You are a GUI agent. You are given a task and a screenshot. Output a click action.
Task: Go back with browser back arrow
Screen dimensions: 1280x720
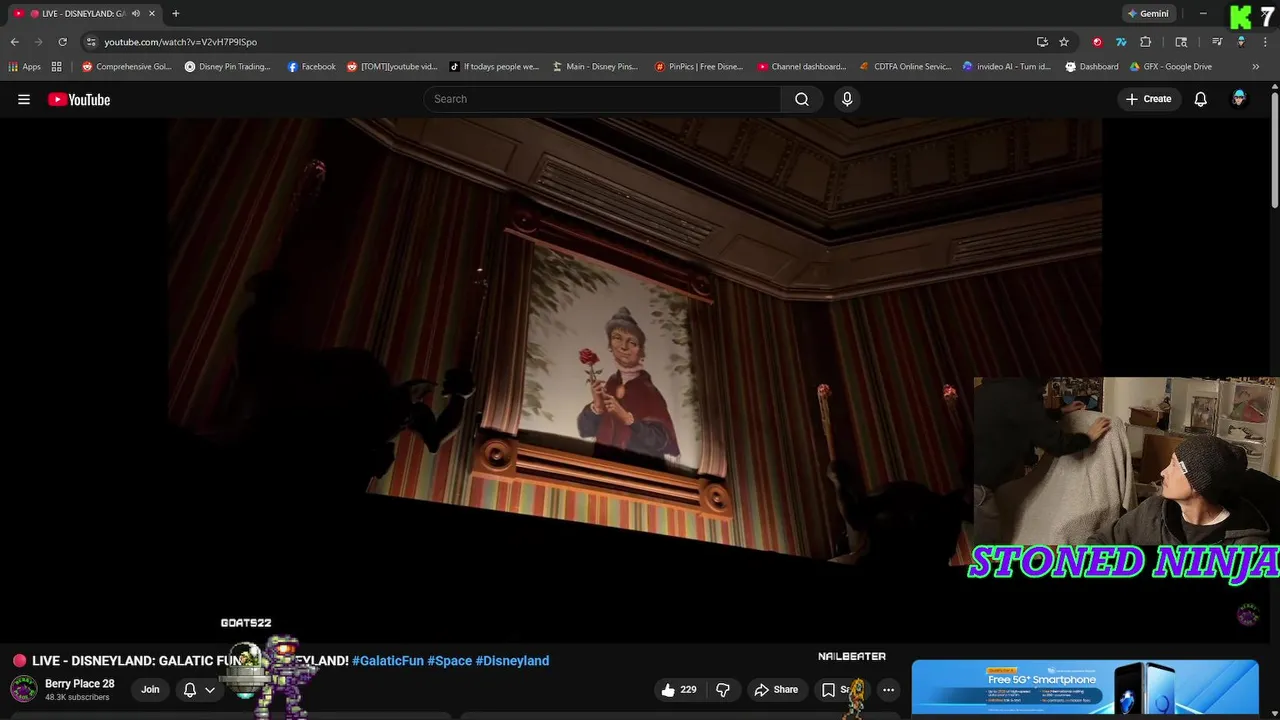click(14, 42)
